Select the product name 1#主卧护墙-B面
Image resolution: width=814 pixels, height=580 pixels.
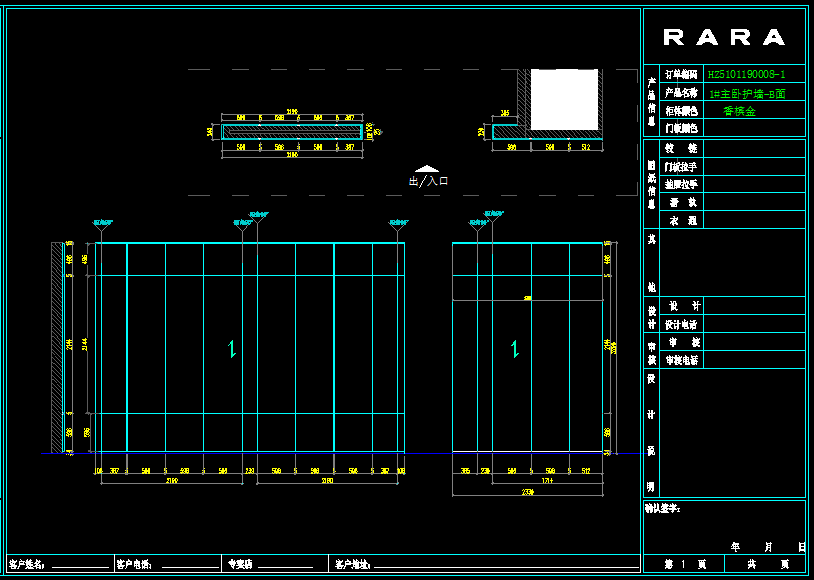pyautogui.click(x=746, y=93)
